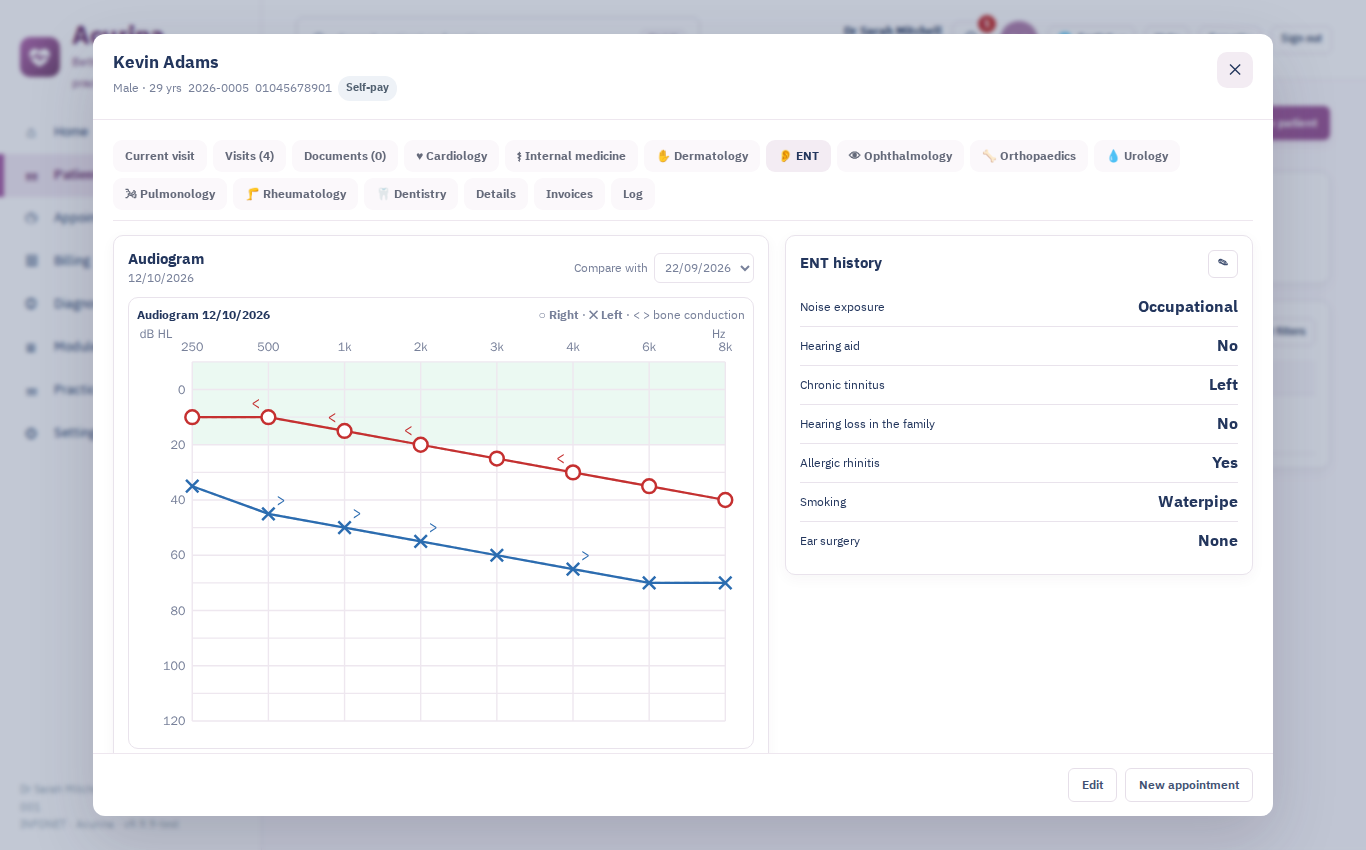Screen dimensions: 1366x850
Task: Select the patient name Kevin Adams
Action: (166, 62)
